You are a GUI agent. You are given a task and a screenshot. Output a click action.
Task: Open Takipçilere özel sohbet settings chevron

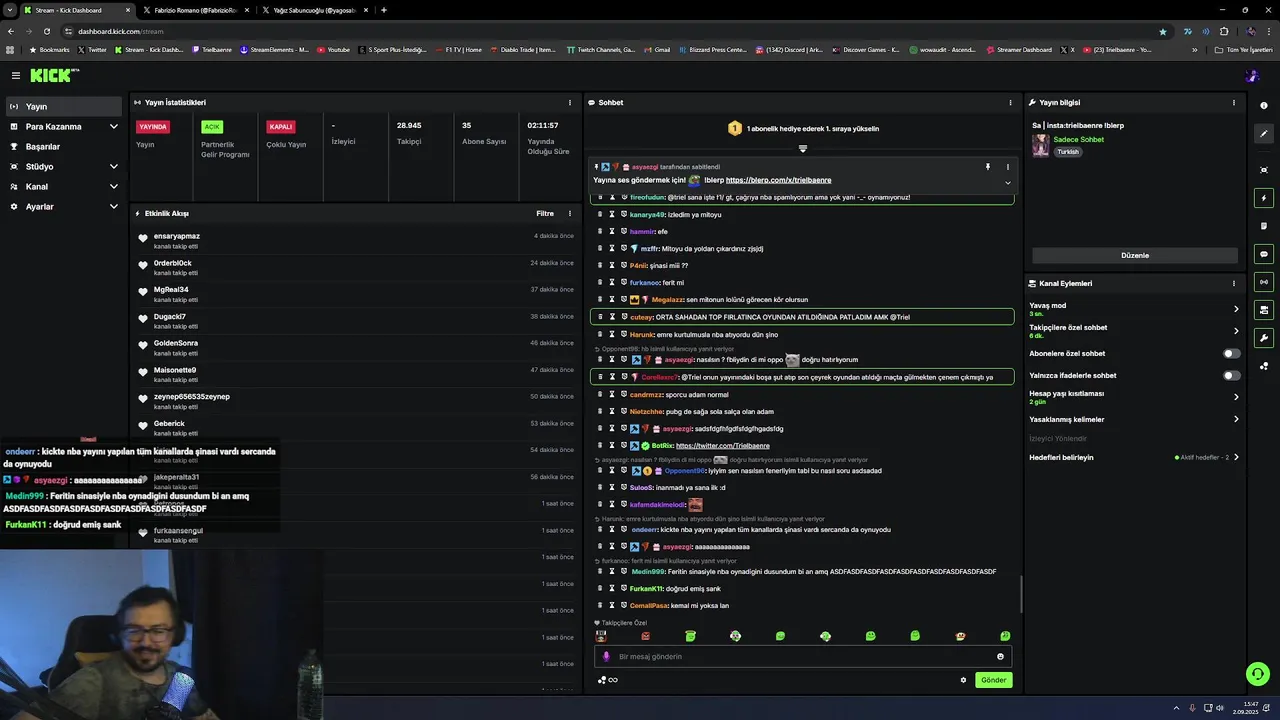[1236, 331]
